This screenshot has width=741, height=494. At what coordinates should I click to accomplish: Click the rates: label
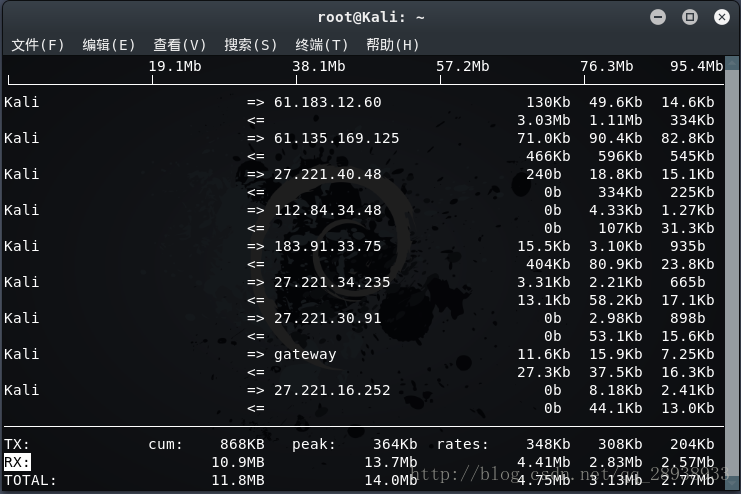tap(463, 444)
